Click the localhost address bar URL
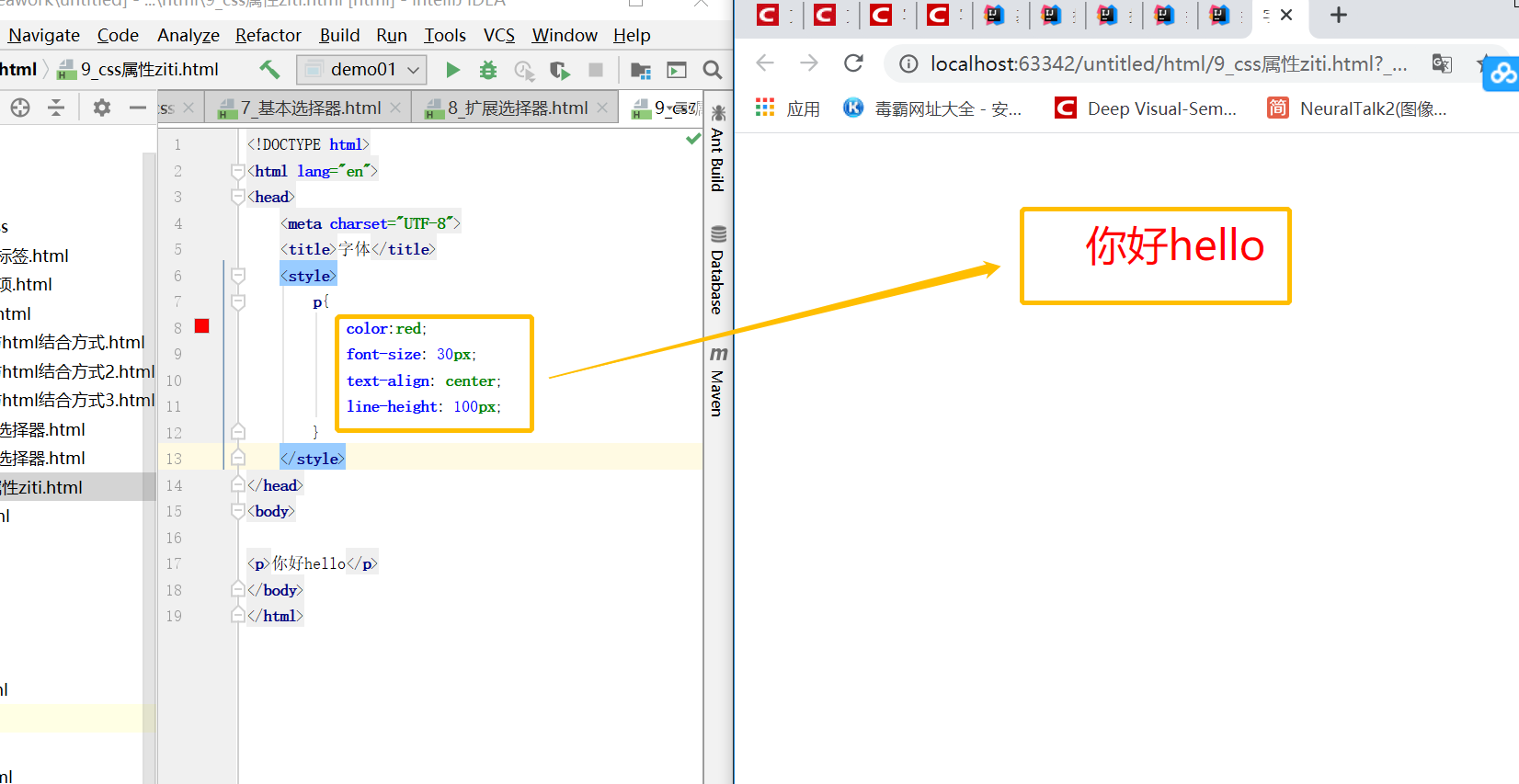Screen dimensions: 1519x784 pos(1168,63)
